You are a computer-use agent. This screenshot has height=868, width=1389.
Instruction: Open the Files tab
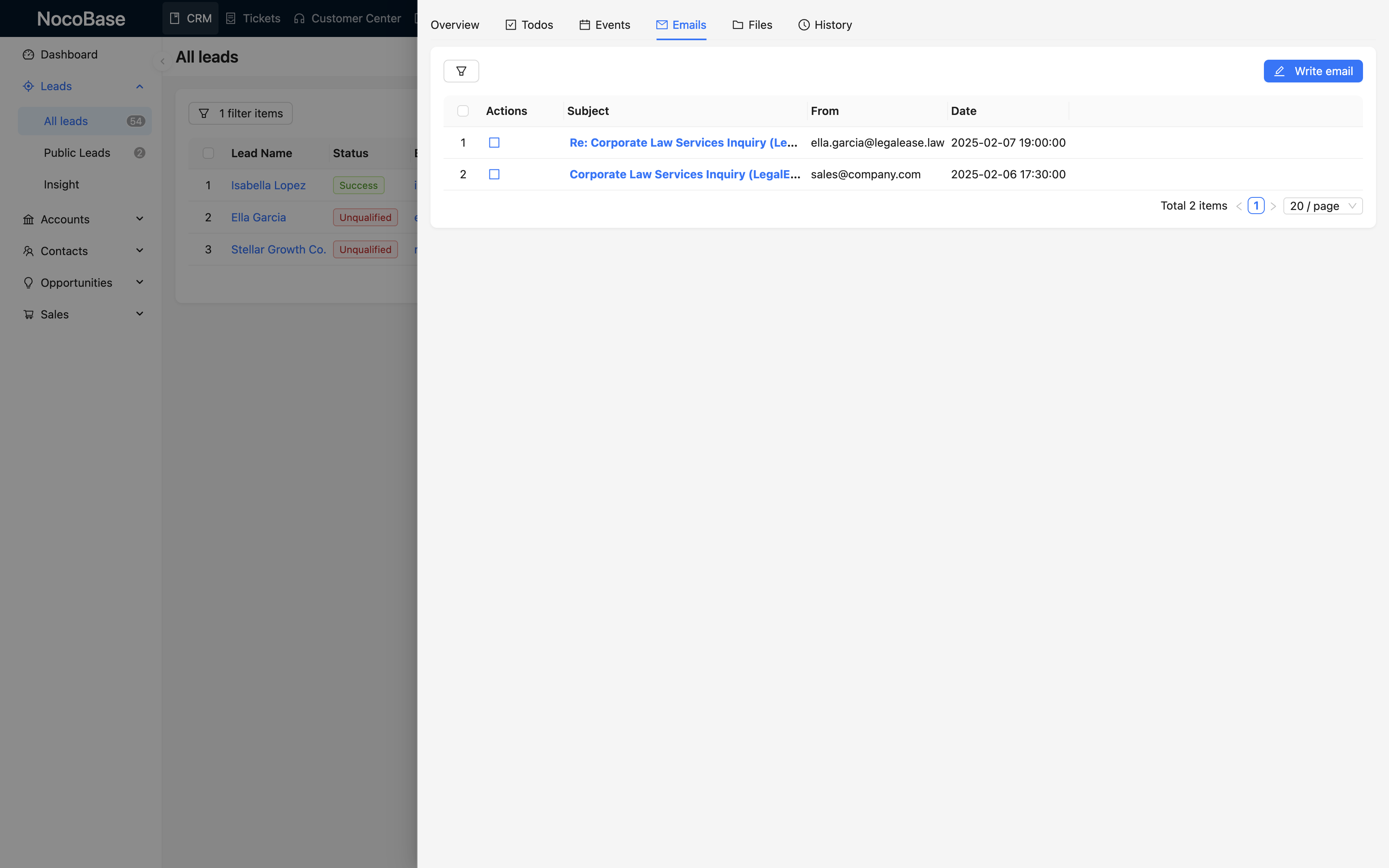[752, 25]
